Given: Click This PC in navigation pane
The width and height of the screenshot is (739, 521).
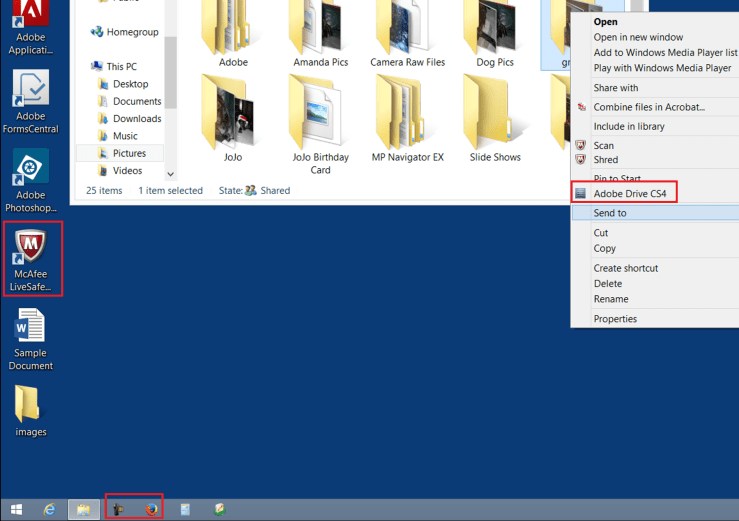Looking at the screenshot, I should (x=115, y=66).
